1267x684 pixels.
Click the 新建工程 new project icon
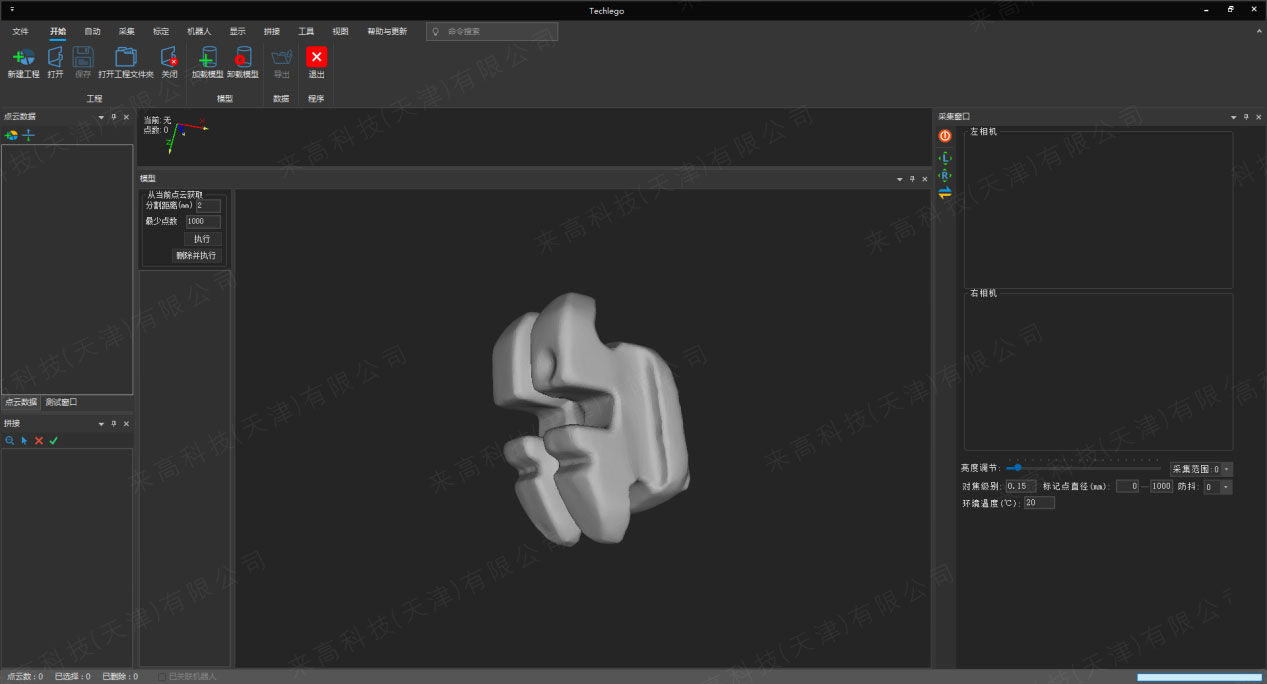point(23,57)
